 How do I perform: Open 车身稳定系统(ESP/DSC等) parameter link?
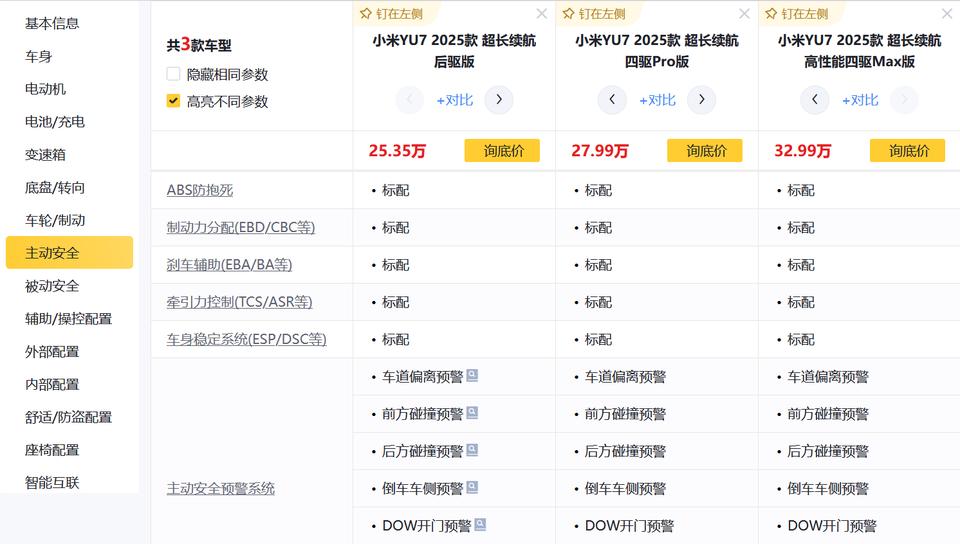pyautogui.click(x=246, y=340)
